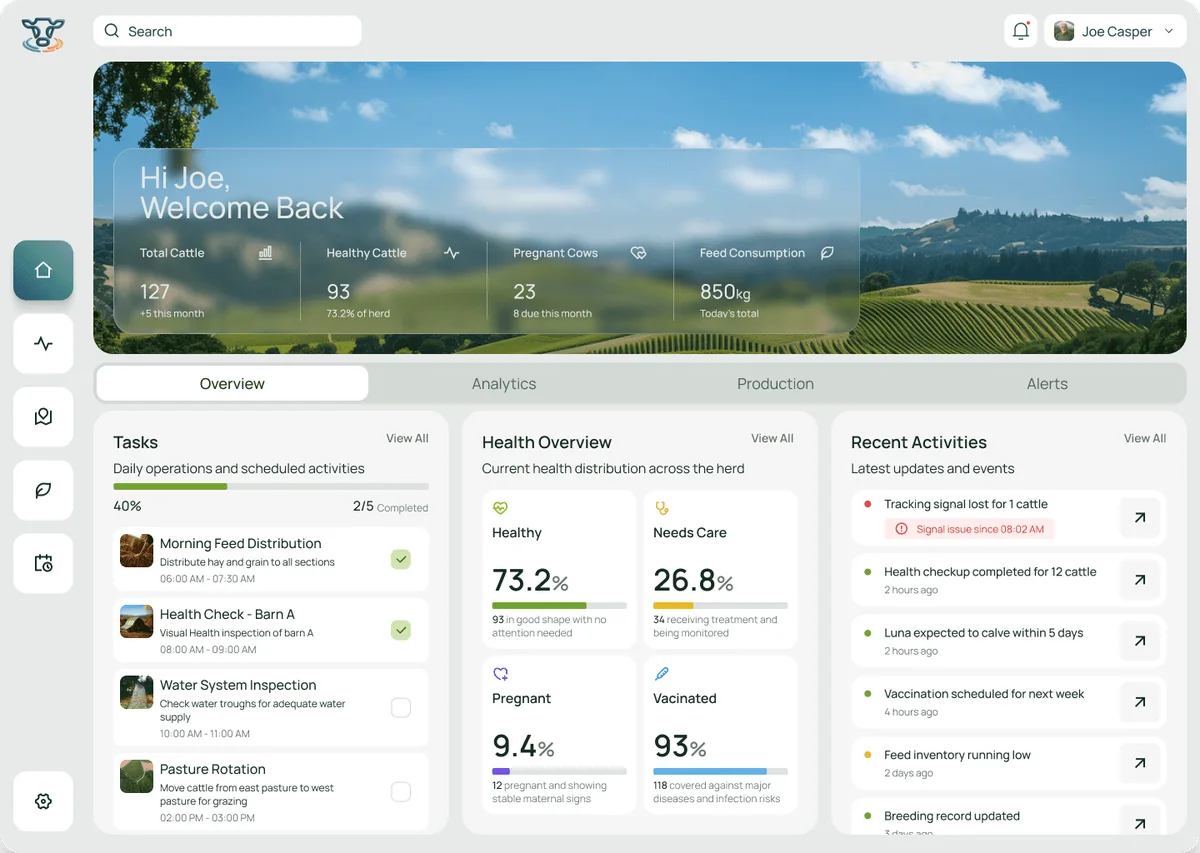Click the Feed Consumption leaf icon
The width and height of the screenshot is (1200, 853).
827,253
